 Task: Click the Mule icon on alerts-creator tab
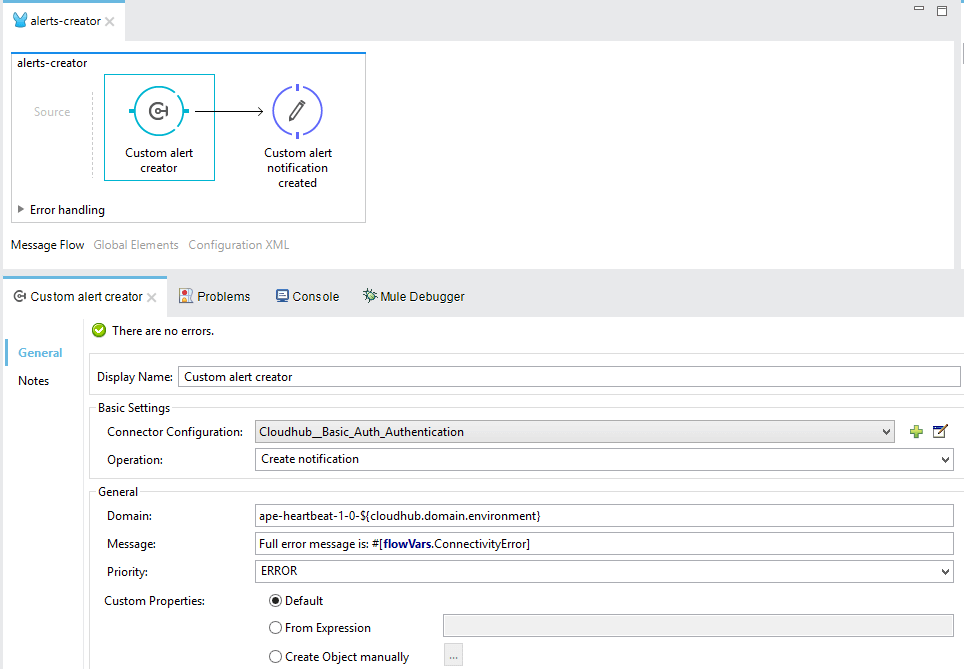tap(20, 20)
